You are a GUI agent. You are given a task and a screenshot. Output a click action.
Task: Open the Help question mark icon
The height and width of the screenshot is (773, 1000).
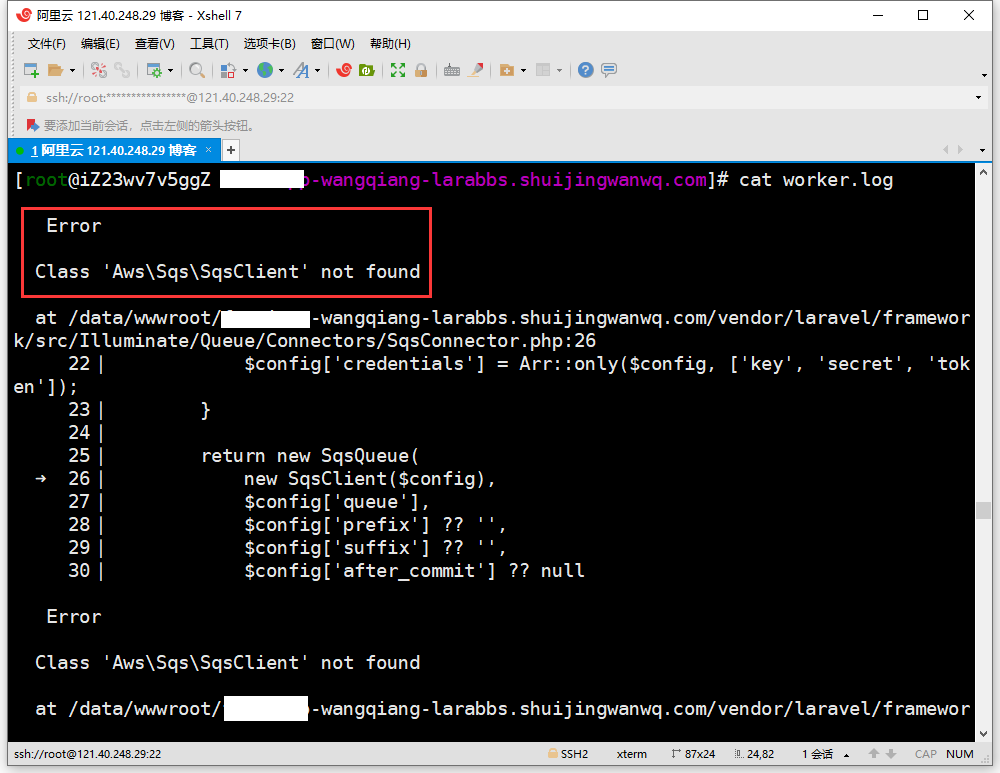[x=586, y=70]
